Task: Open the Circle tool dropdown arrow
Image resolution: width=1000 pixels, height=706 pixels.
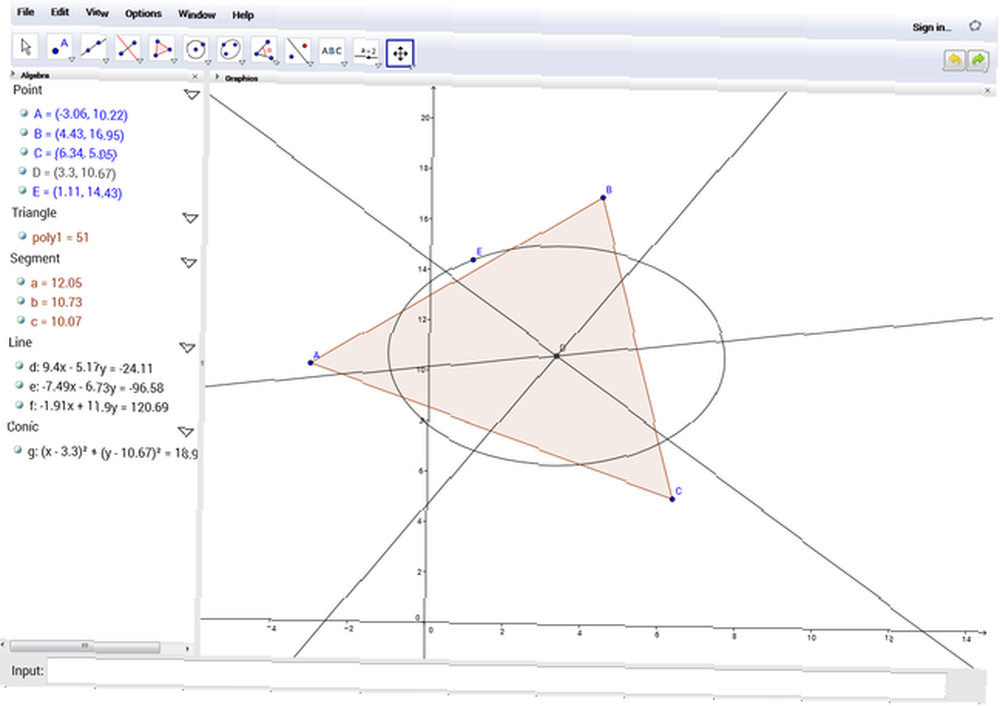Action: (x=208, y=62)
